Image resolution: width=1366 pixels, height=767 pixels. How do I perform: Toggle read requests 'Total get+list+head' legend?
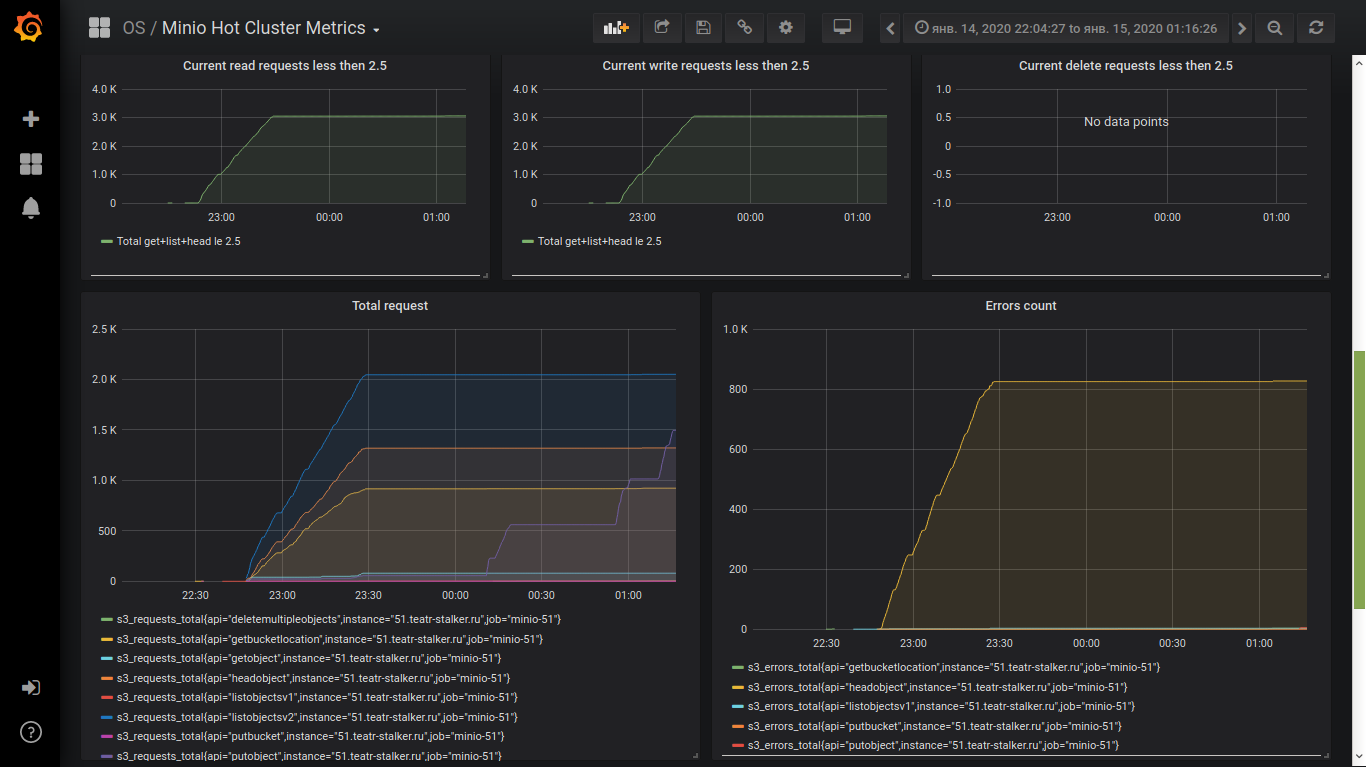click(178, 241)
